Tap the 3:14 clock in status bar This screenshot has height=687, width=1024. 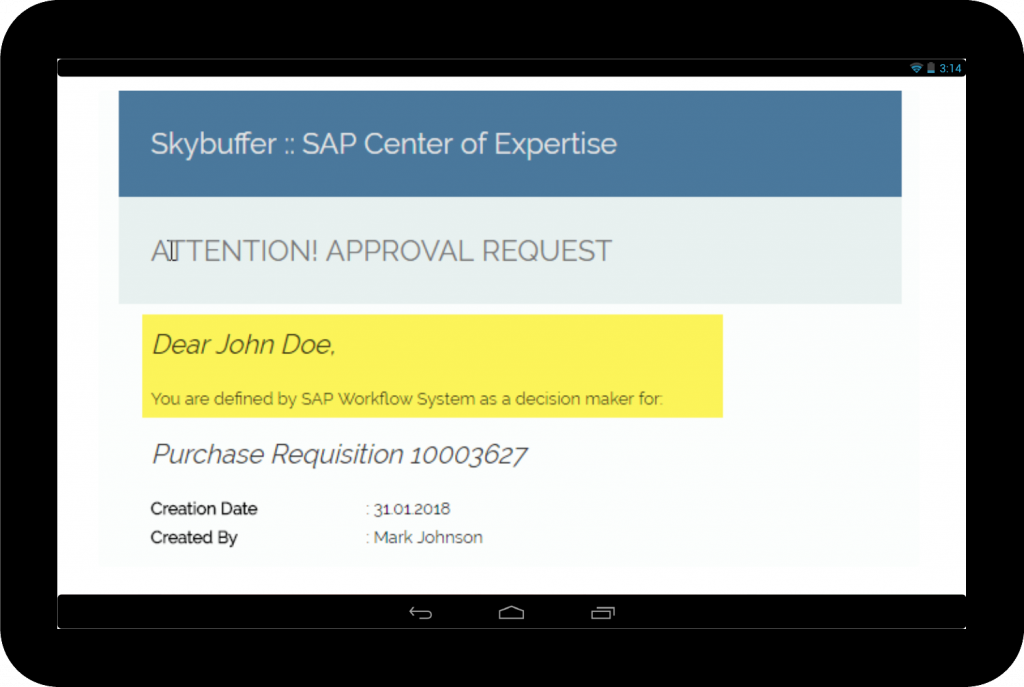click(x=950, y=68)
